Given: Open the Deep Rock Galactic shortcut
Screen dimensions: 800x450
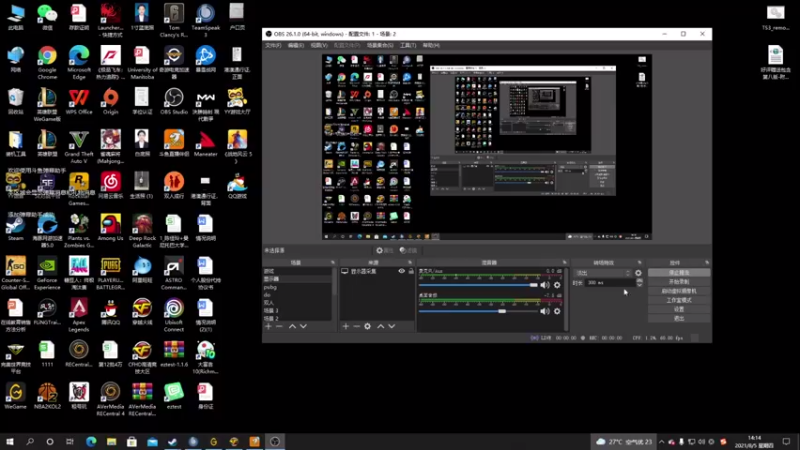Looking at the screenshot, I should pos(142,231).
